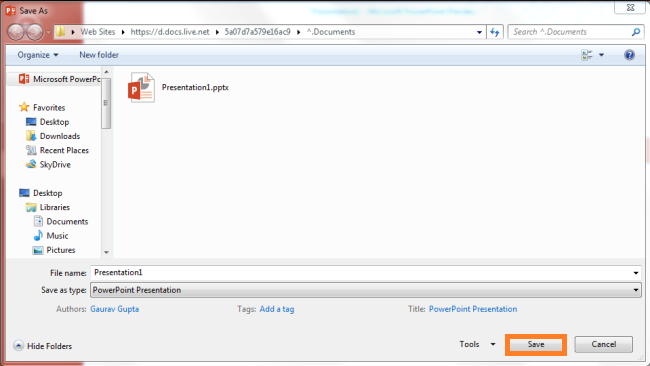Click the Presentation1.pptx file icon

pos(141,87)
